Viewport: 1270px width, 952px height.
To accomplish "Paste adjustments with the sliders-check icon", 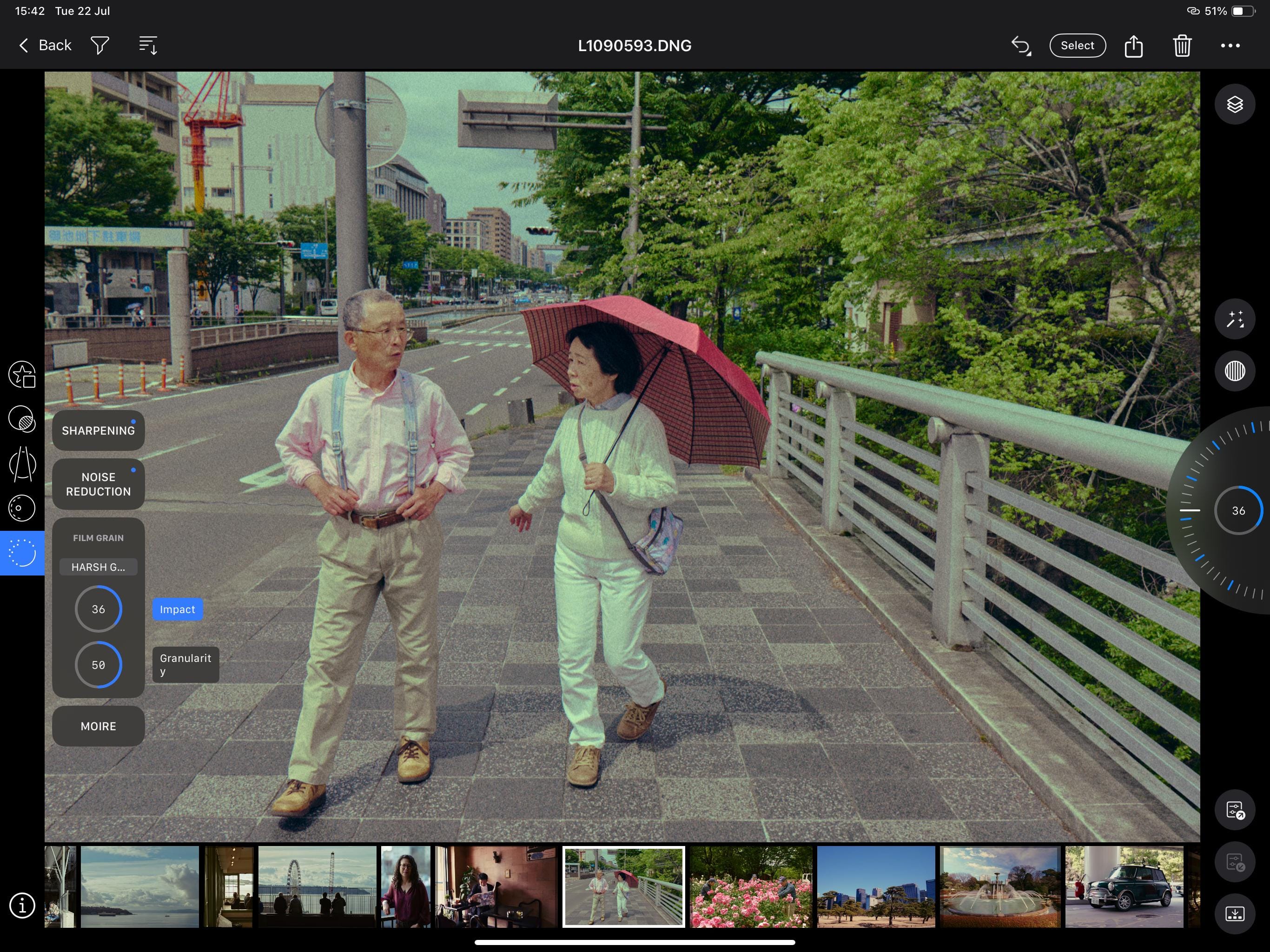I will pos(1234,862).
